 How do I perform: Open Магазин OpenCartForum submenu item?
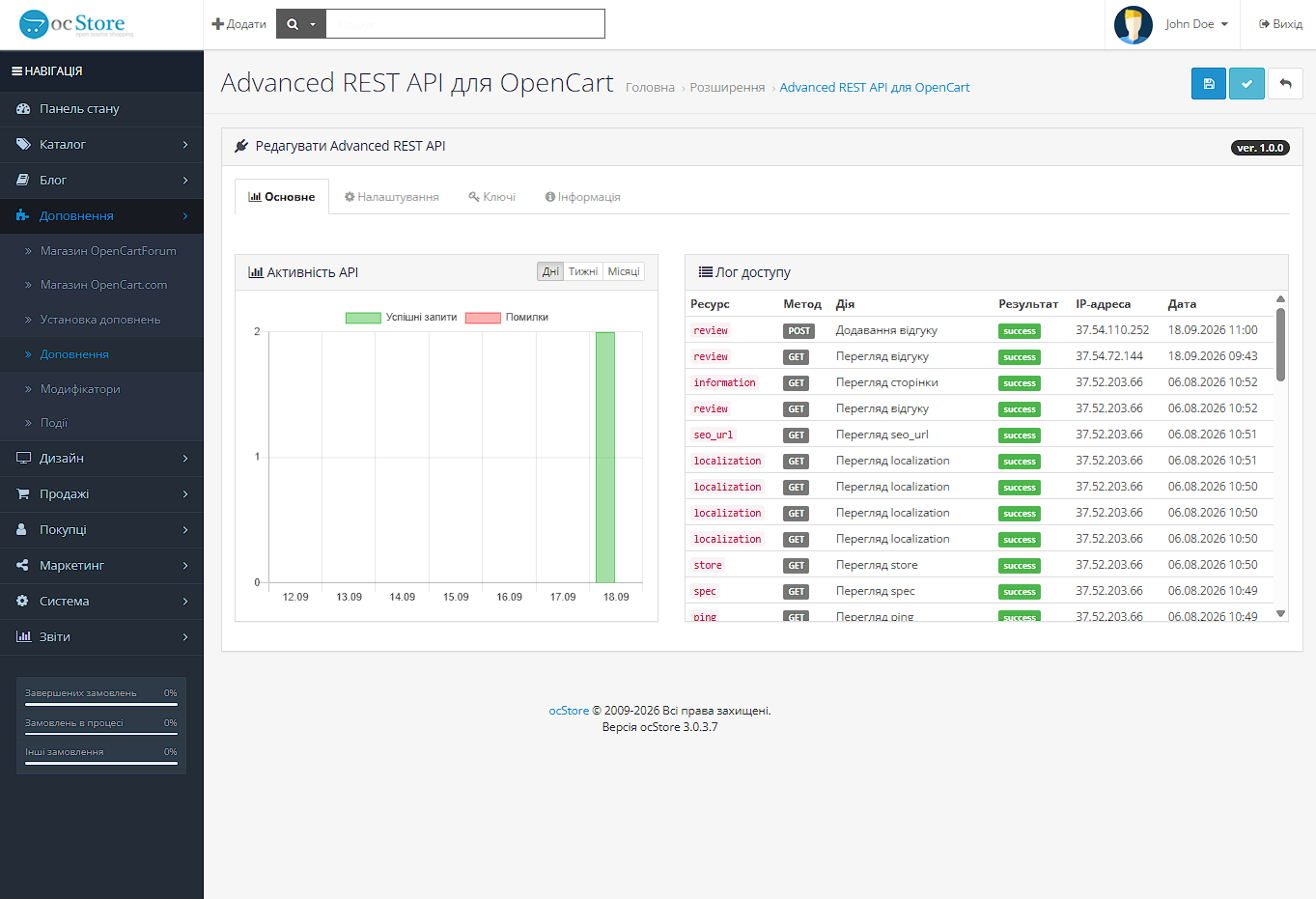click(108, 251)
